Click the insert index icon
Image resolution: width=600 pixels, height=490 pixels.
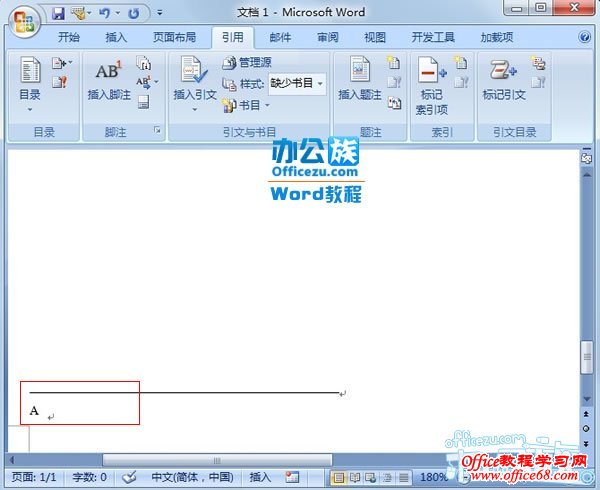[460, 63]
